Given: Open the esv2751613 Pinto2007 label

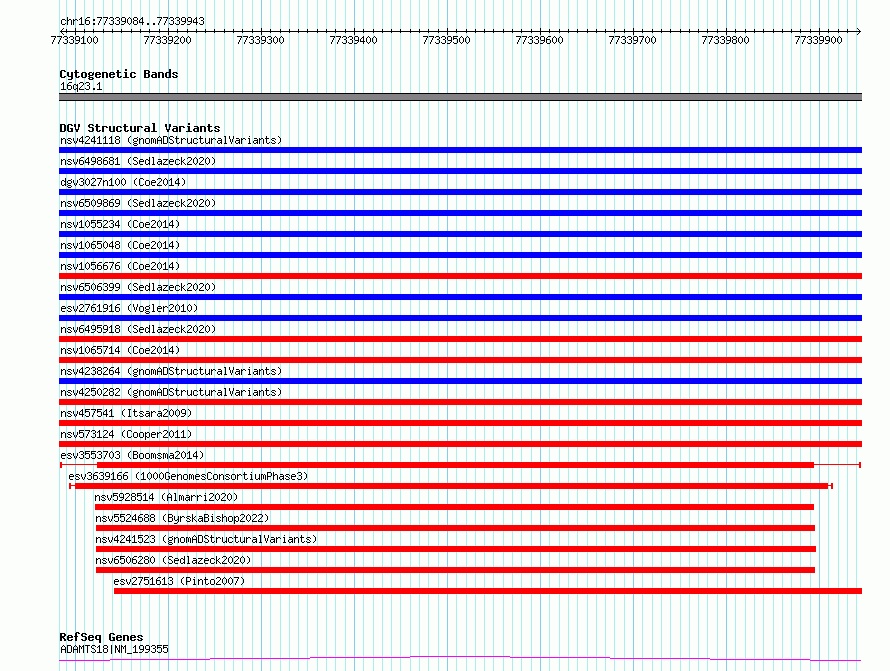Looking at the screenshot, I should (179, 581).
